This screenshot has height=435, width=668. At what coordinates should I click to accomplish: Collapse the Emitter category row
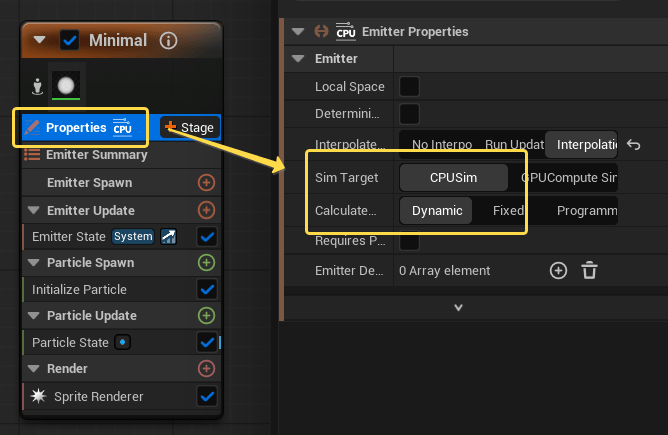tap(298, 58)
